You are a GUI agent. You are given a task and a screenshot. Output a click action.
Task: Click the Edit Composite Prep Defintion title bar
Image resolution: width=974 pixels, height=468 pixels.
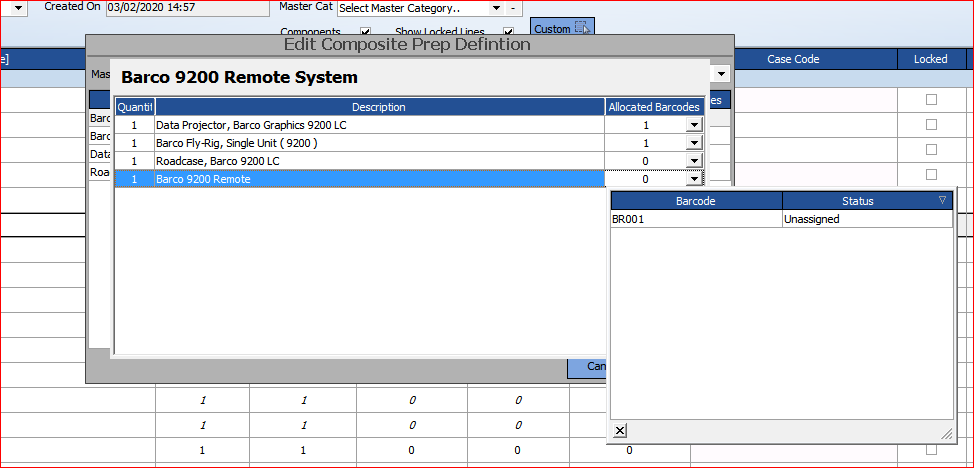409,45
